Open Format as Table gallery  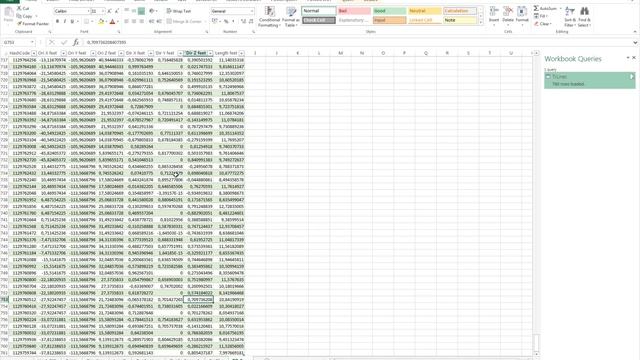pos(291,17)
